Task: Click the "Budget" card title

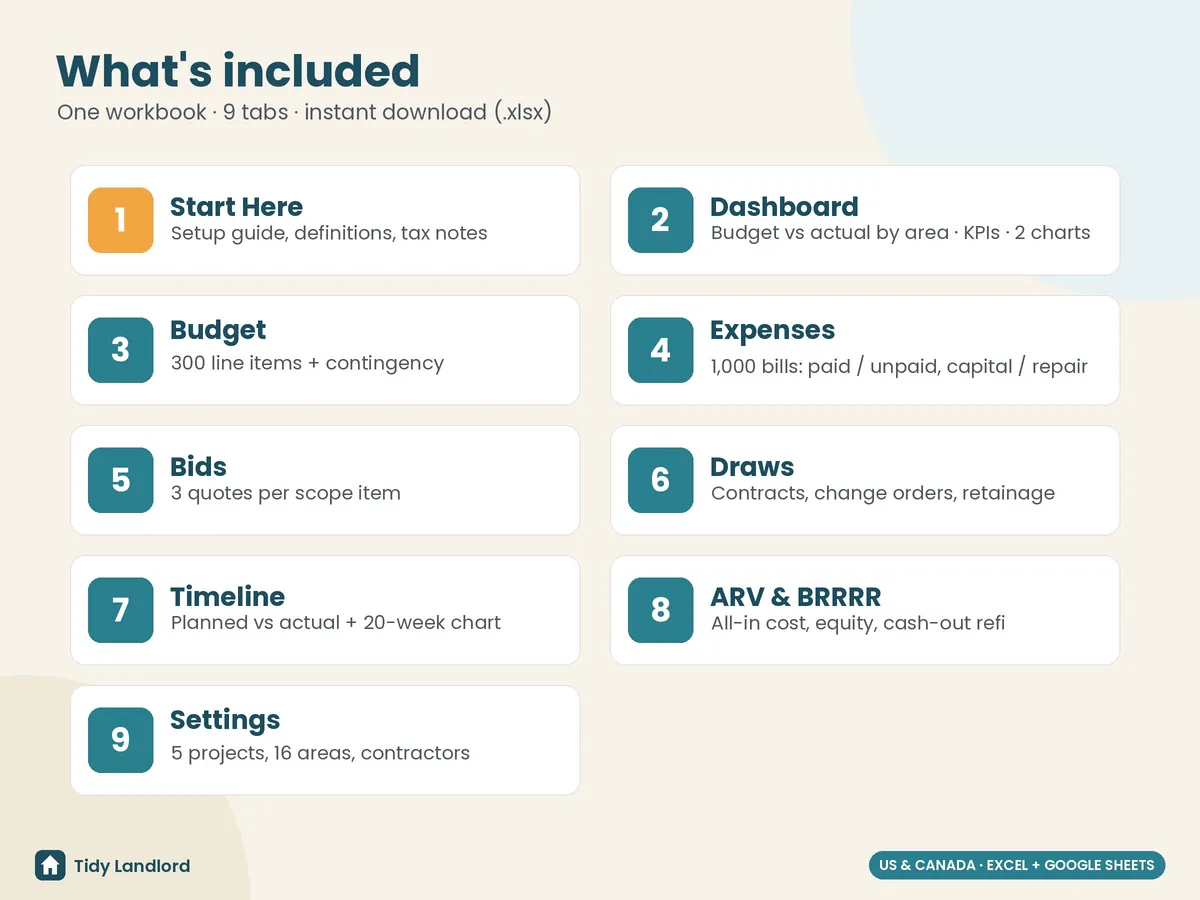Action: click(218, 331)
